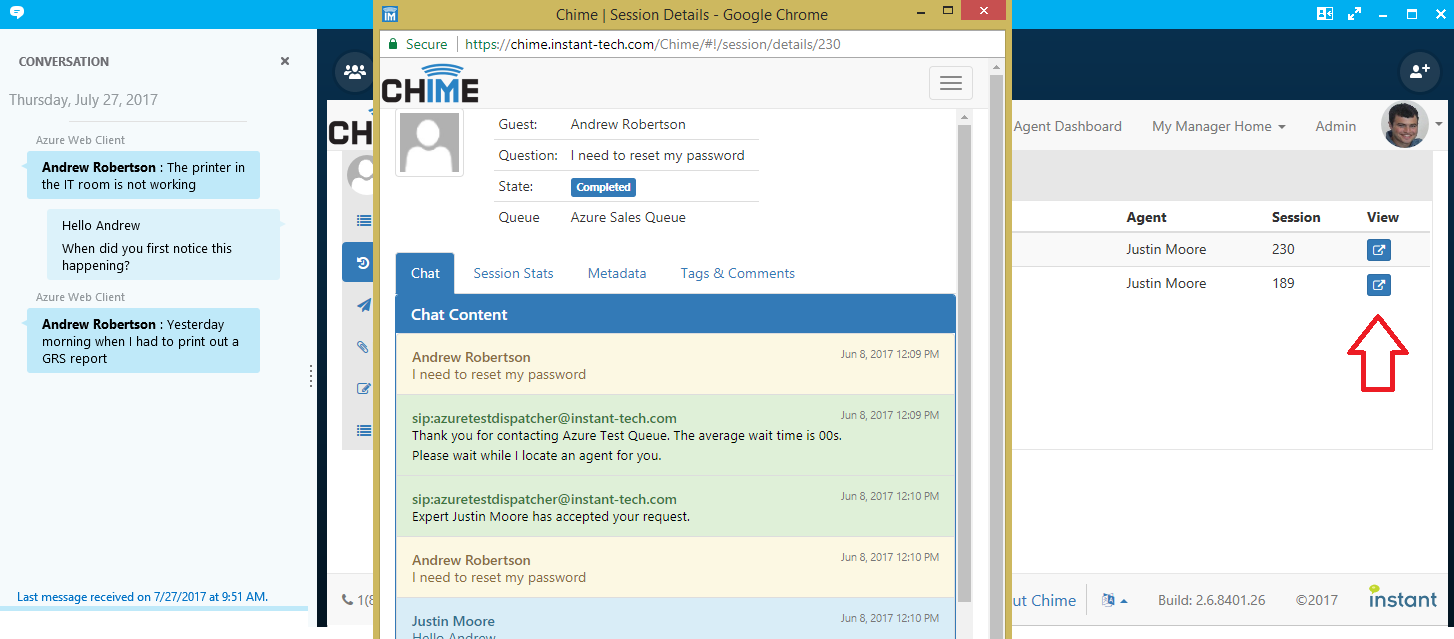1454x639 pixels.
Task: Click the guest name Andrew Robertson field
Action: pyautogui.click(x=628, y=124)
